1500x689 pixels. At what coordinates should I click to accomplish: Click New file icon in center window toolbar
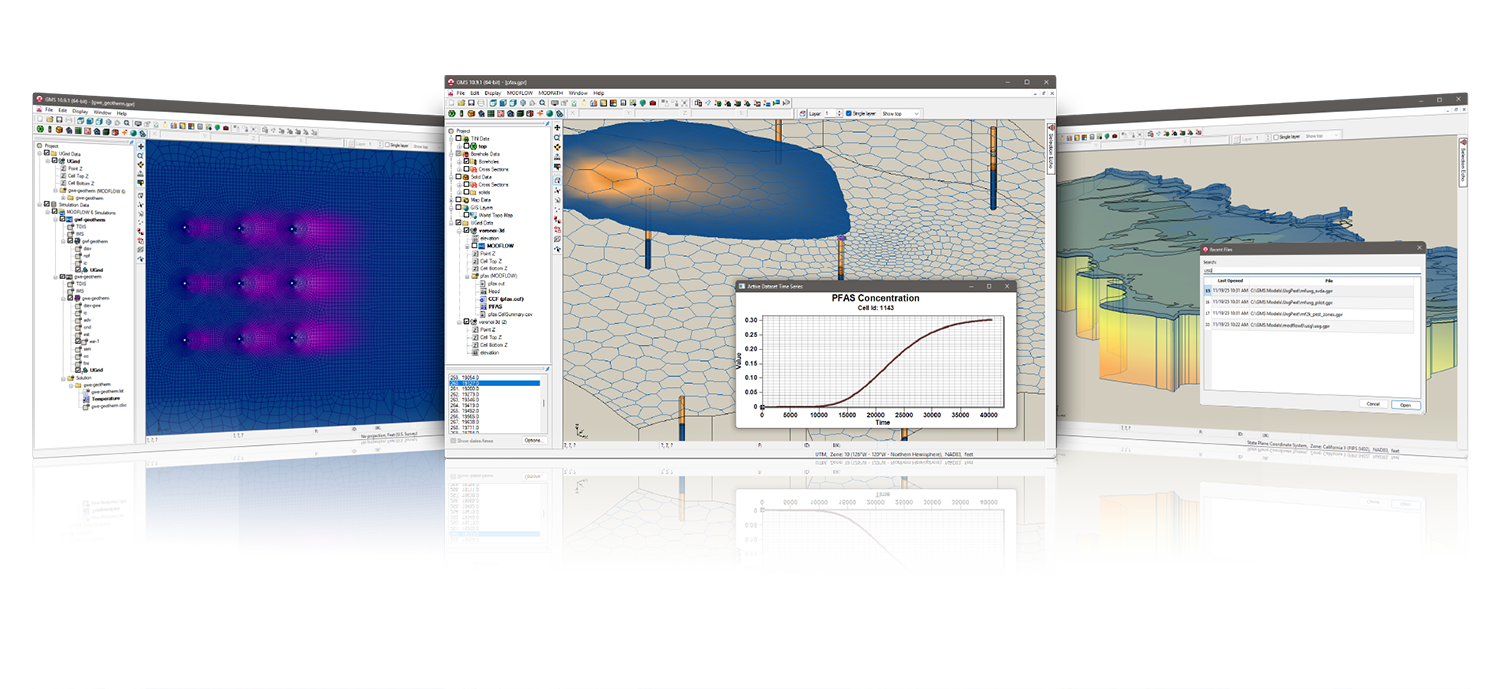coord(452,103)
